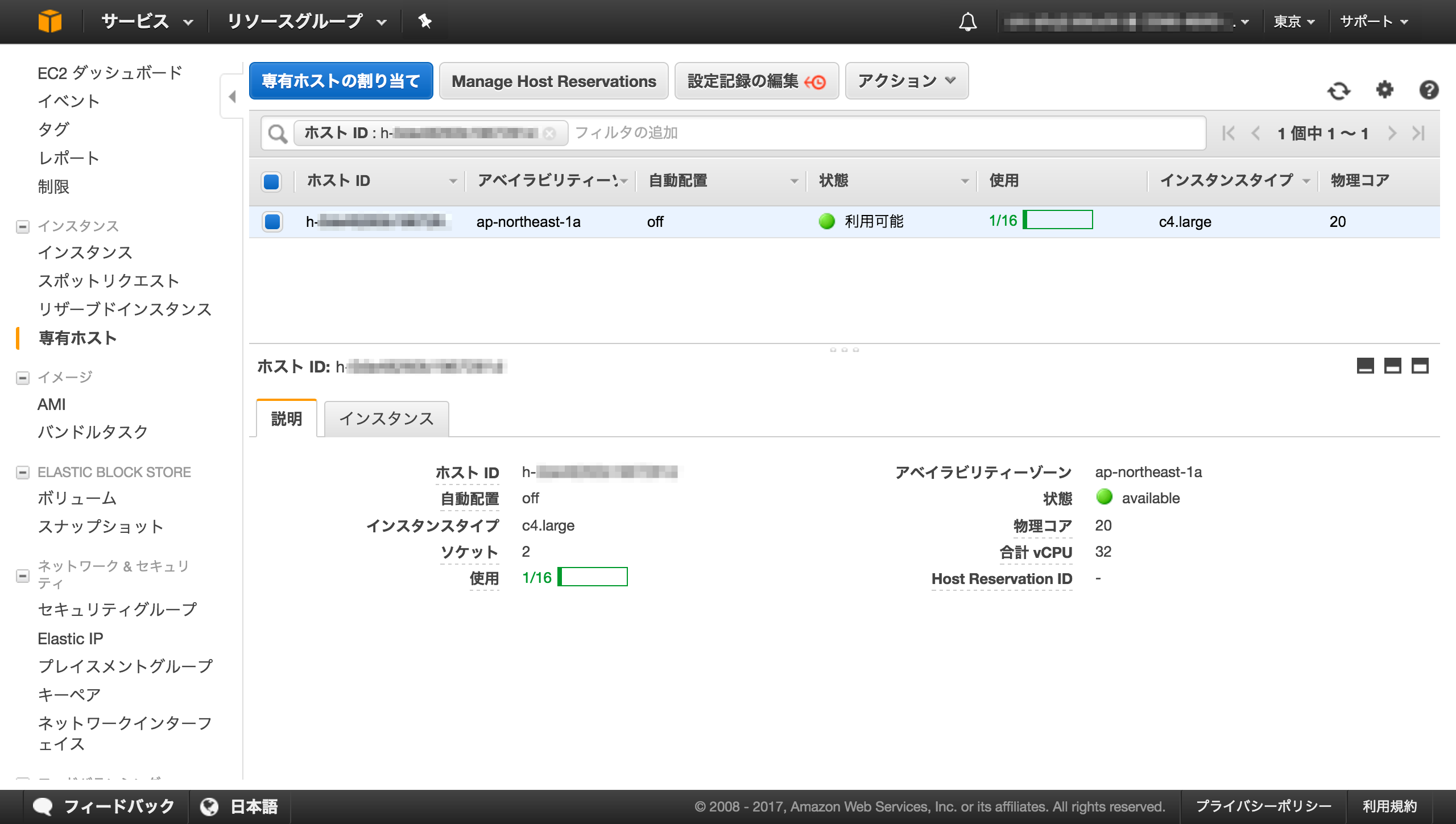Toggle the select-all checkbox in table header
The image size is (1456, 824).
(271, 182)
